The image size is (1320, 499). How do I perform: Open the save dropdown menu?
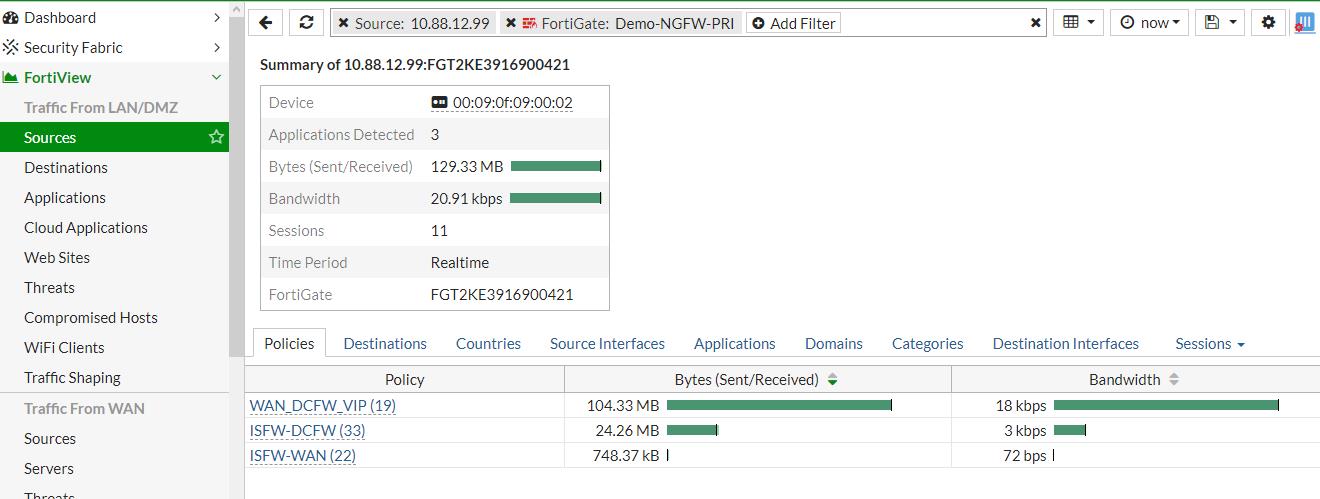(x=1221, y=22)
